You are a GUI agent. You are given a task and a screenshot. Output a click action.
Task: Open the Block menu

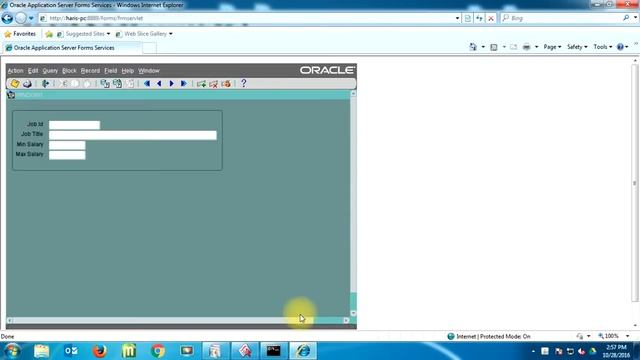click(x=69, y=71)
